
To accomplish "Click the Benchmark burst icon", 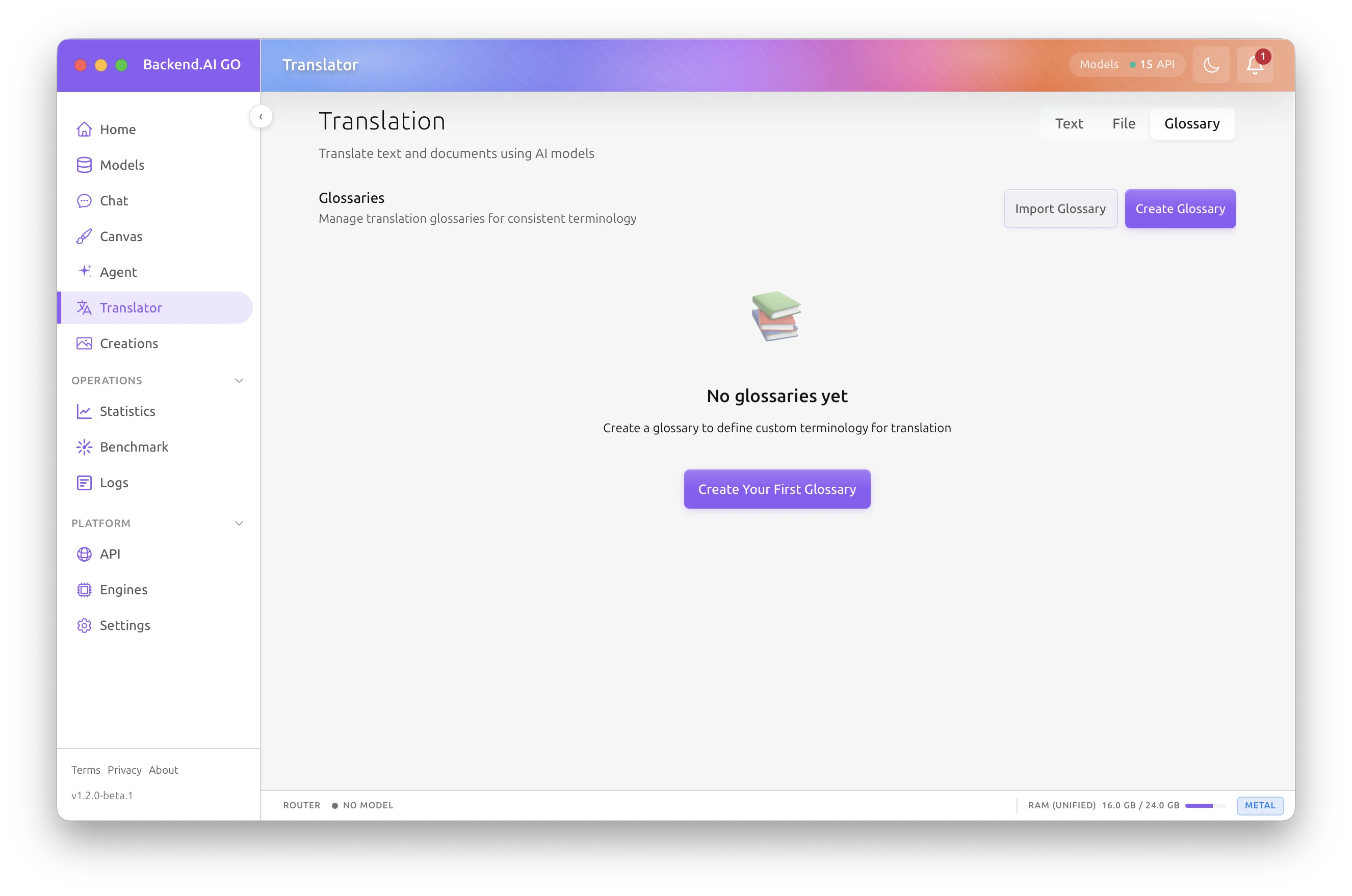I will [x=84, y=447].
